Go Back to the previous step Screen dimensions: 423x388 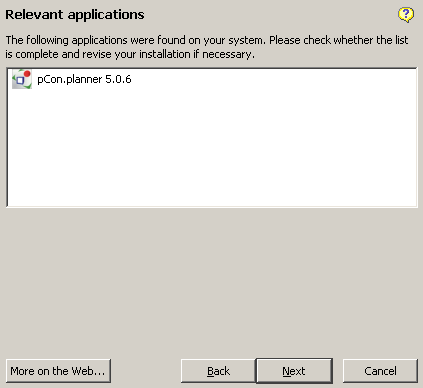tap(218, 371)
